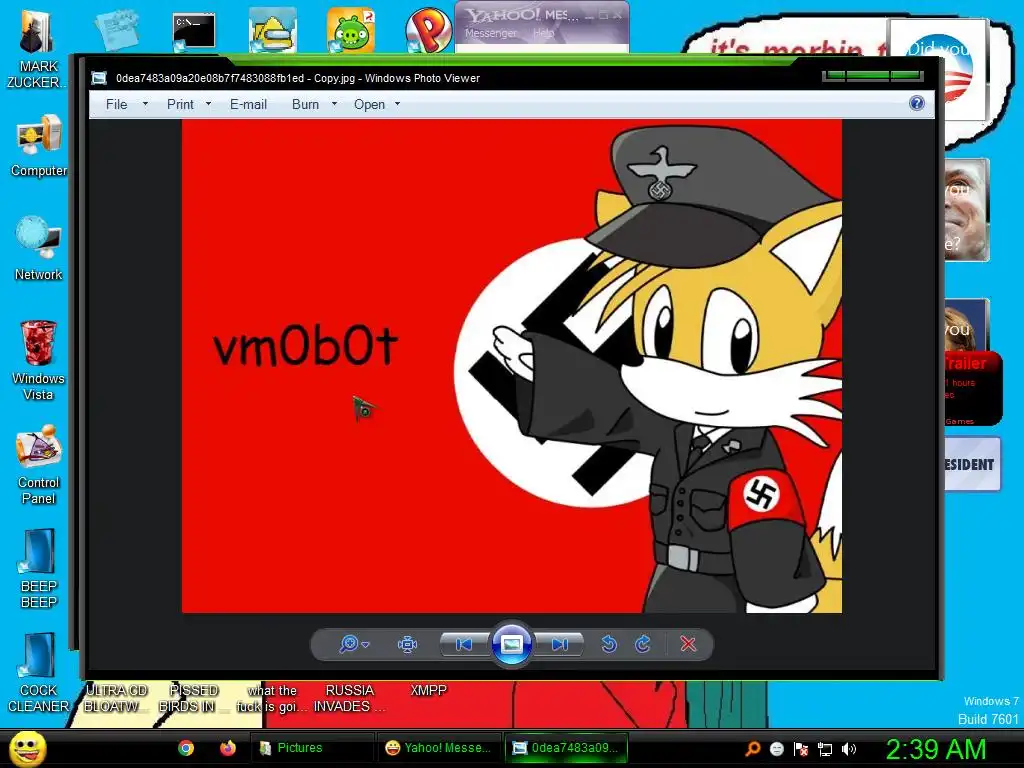Click the Trailer gadget on the desktop
Image resolution: width=1024 pixels, height=768 pixels.
(x=973, y=389)
